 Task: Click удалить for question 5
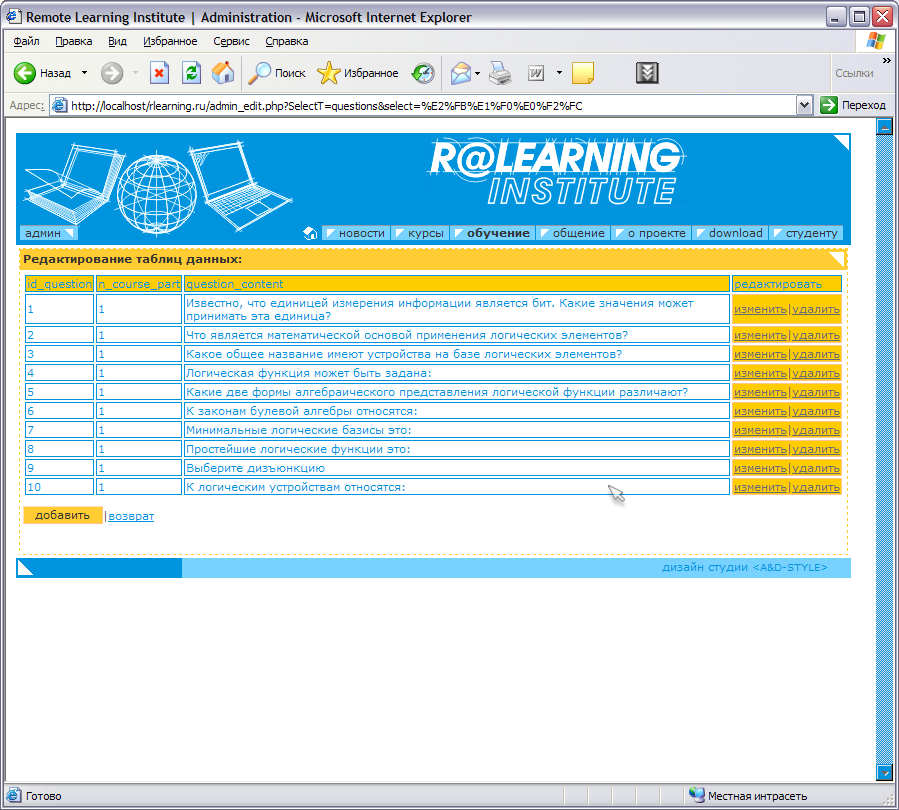coord(816,392)
